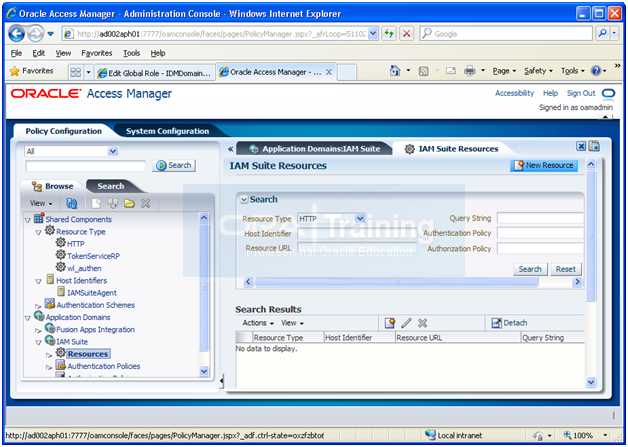Click the Query String input field
This screenshot has height=447, width=628.
coord(540,218)
